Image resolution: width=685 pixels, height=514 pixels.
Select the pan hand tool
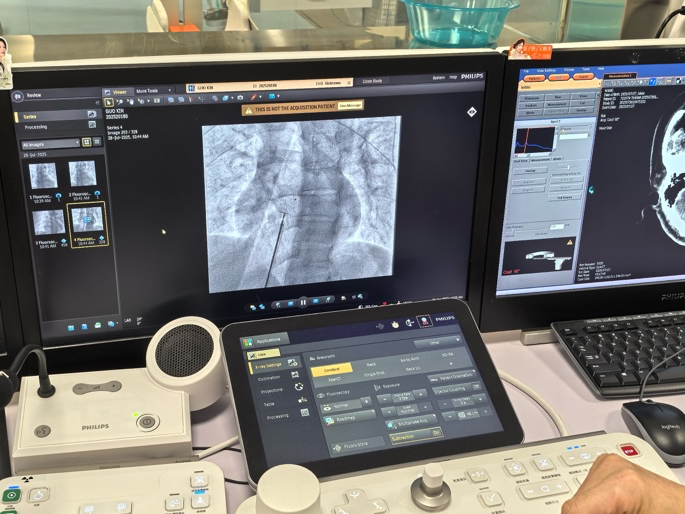pos(130,102)
